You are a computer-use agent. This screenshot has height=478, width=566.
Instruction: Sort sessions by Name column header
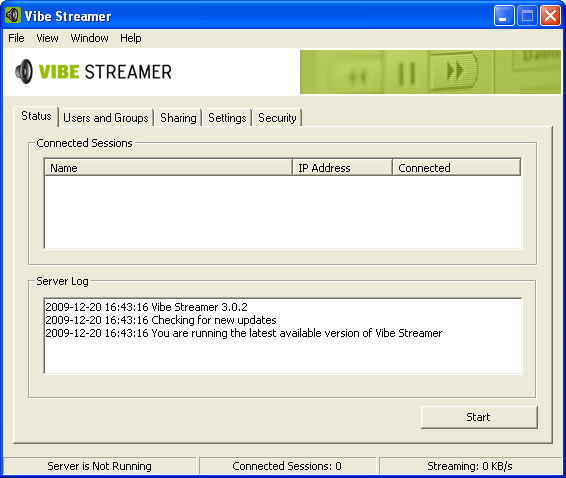(x=168, y=168)
